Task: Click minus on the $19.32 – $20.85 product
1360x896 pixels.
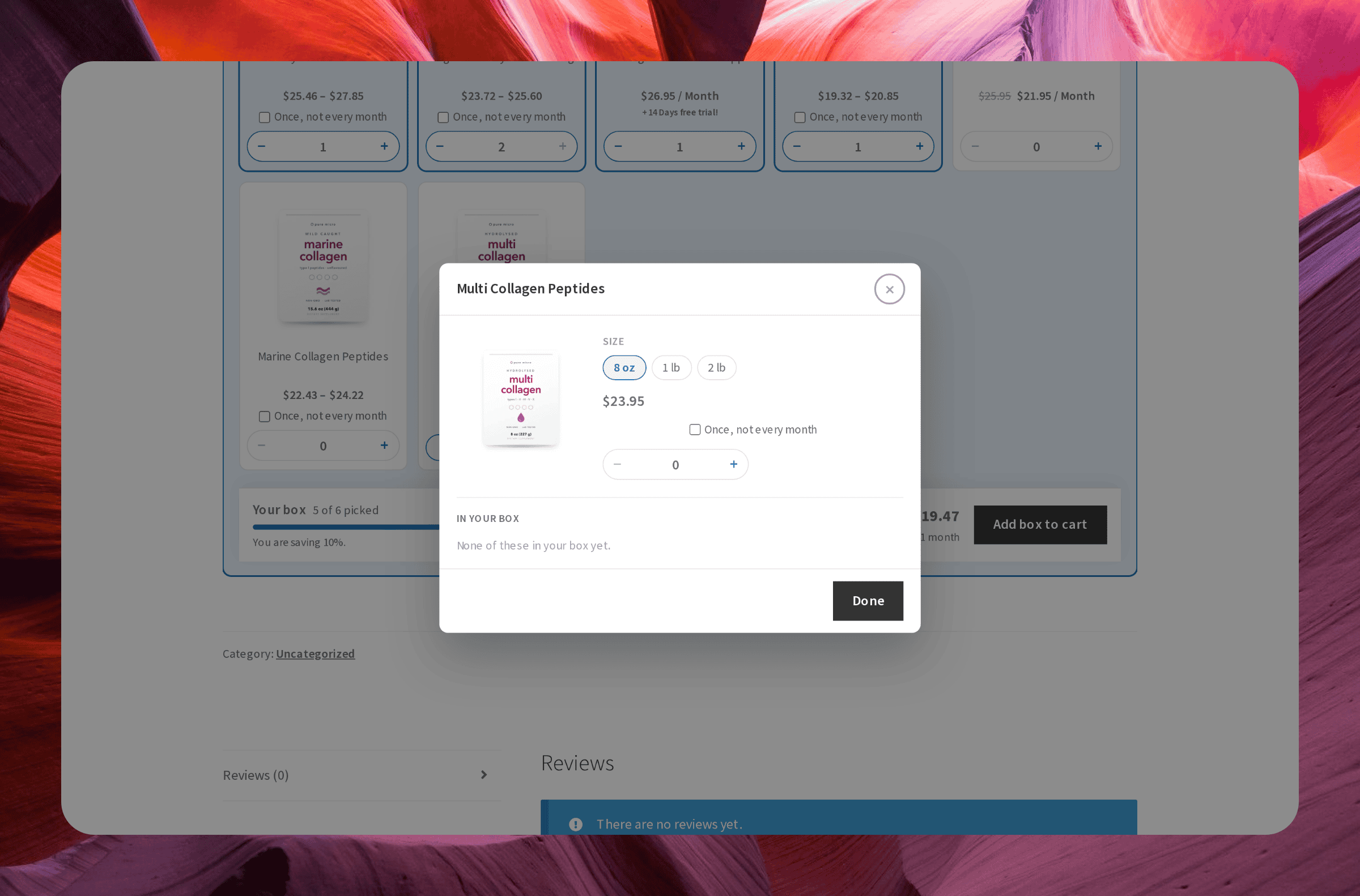Action: click(x=797, y=146)
